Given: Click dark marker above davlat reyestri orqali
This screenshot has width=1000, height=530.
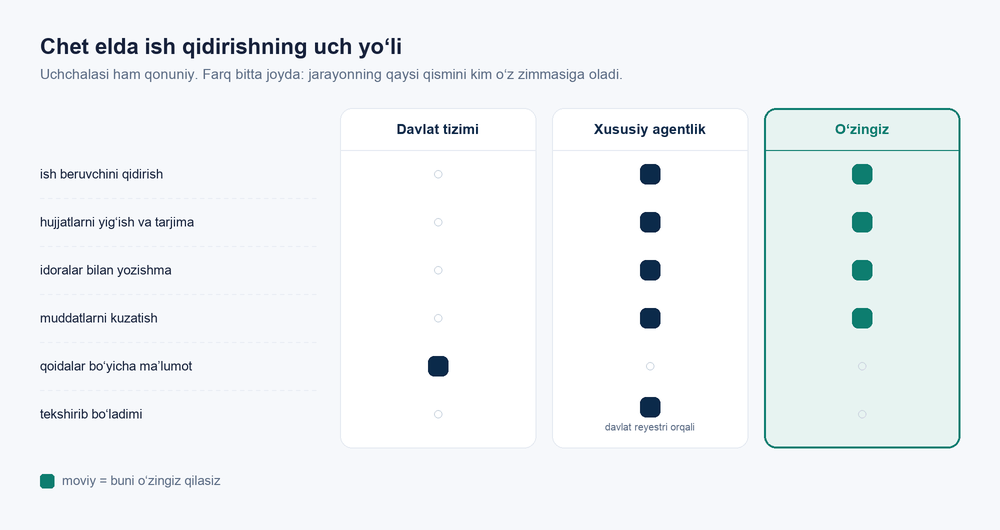Looking at the screenshot, I should (x=650, y=407).
